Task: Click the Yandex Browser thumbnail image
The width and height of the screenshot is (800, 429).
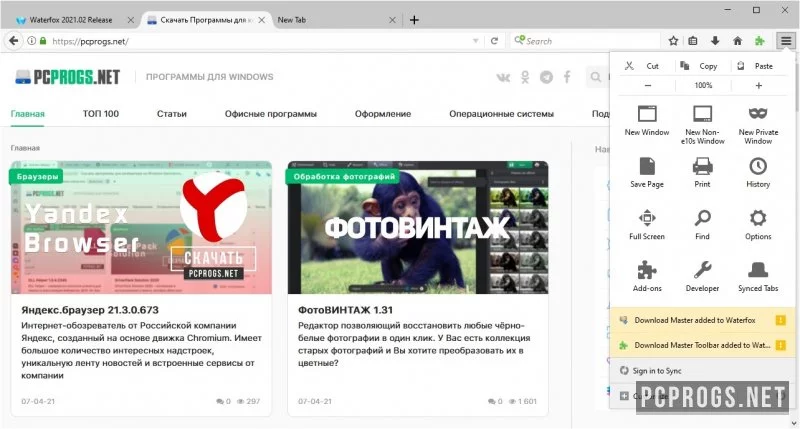Action: [x=141, y=228]
